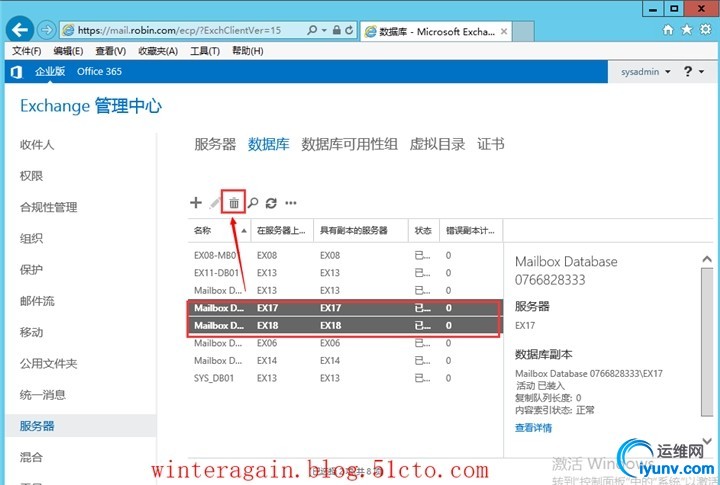Sort by the 状态 column header
Viewport: 720px width, 485px height.
pos(424,231)
